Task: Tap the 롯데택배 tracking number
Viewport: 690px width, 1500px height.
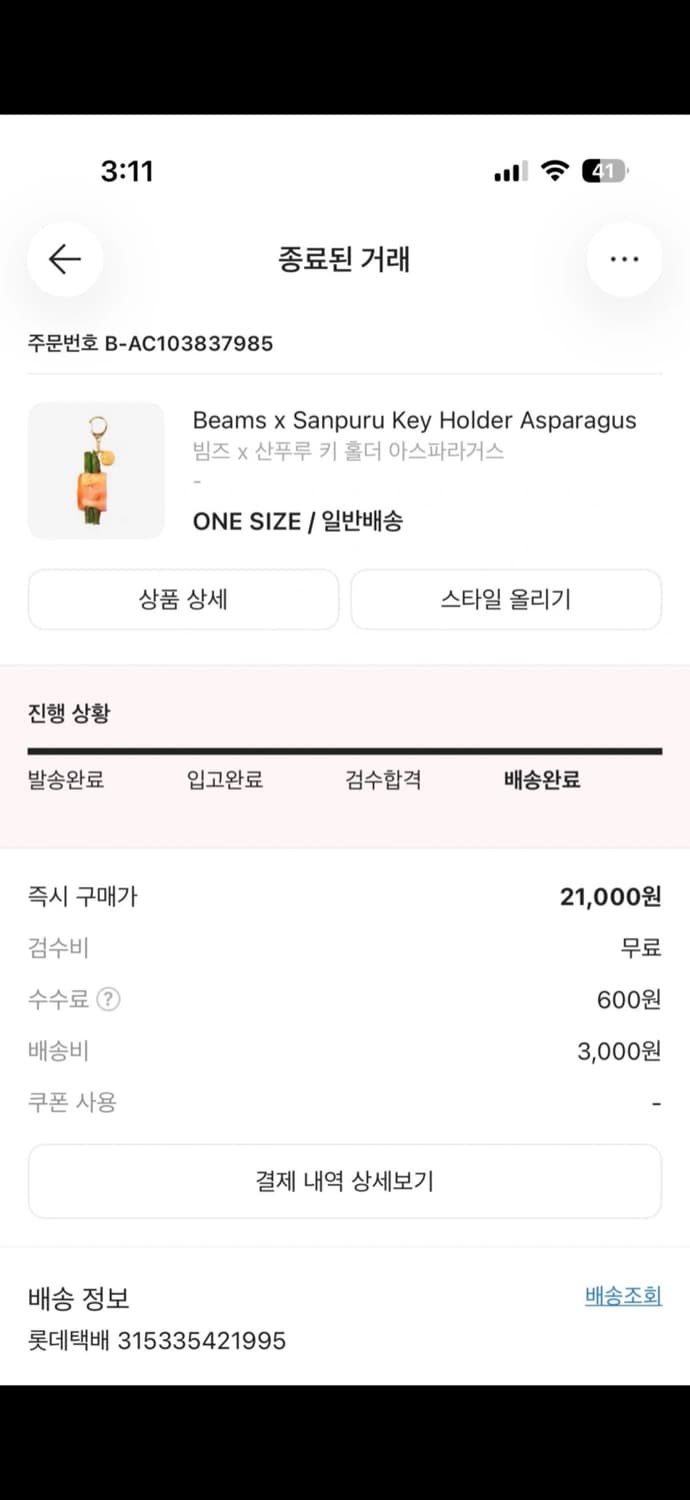Action: 156,1340
